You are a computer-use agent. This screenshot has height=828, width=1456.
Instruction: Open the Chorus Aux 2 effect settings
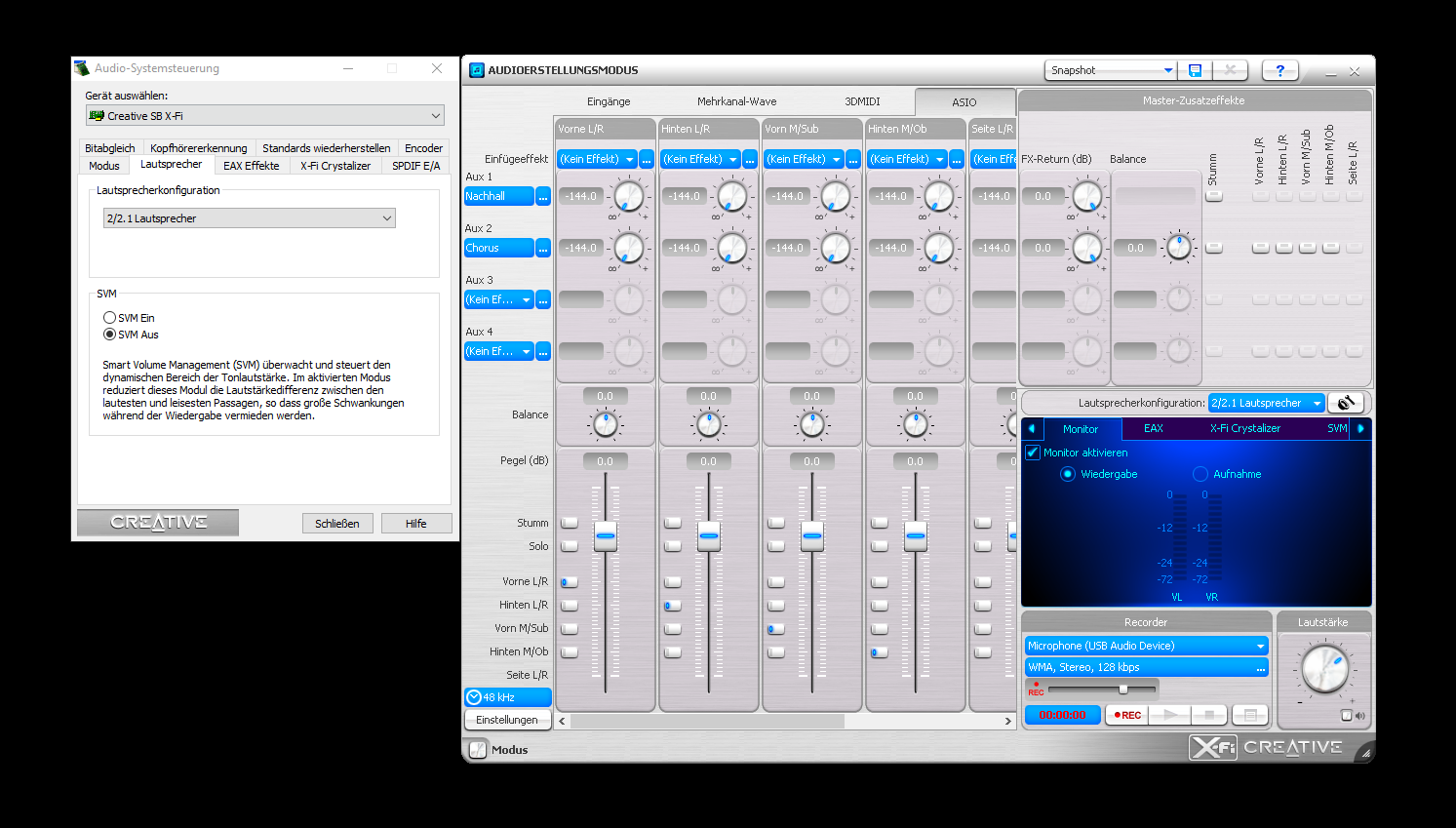pos(543,249)
